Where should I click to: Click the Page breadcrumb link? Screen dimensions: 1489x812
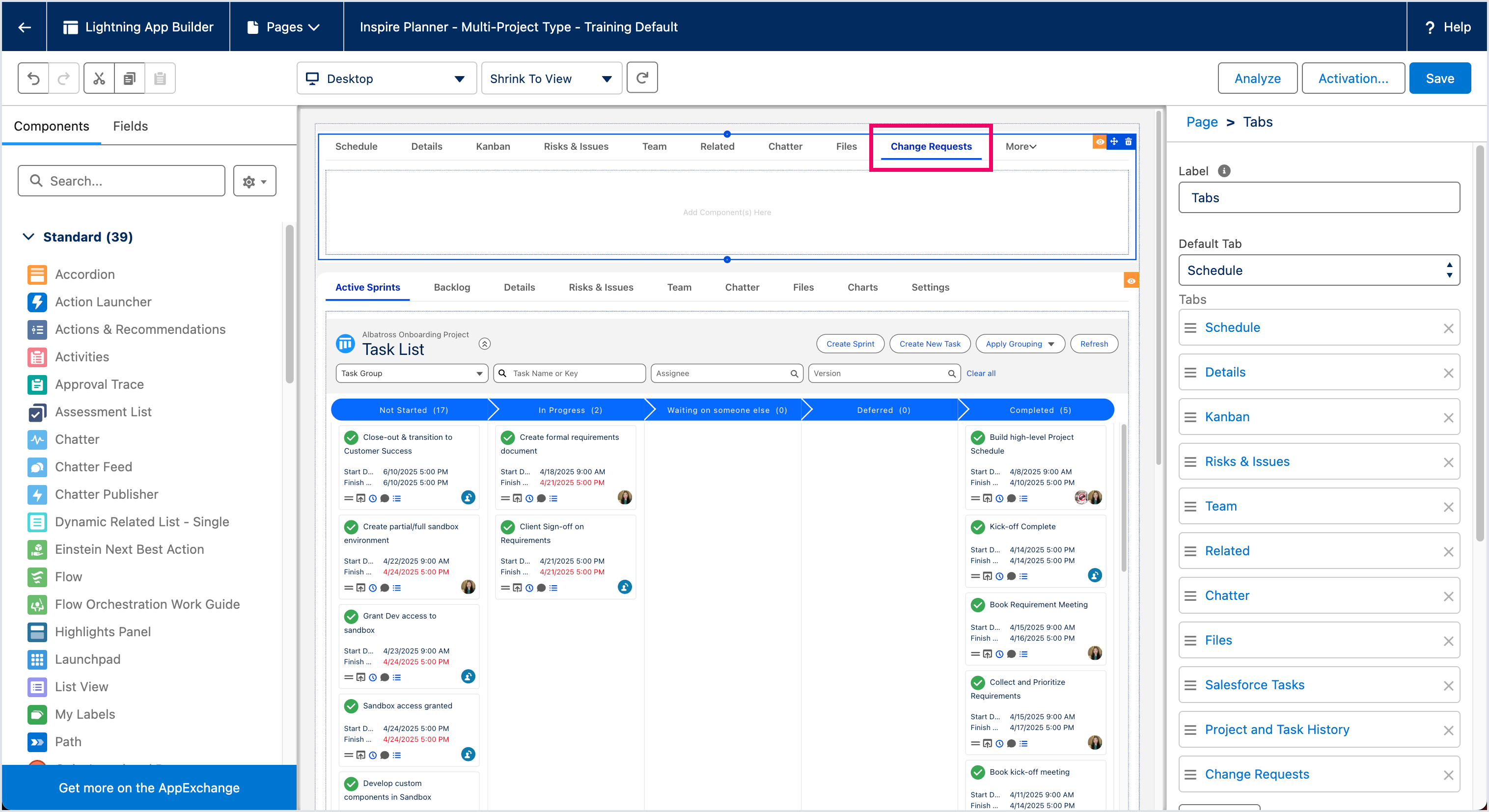click(1201, 122)
